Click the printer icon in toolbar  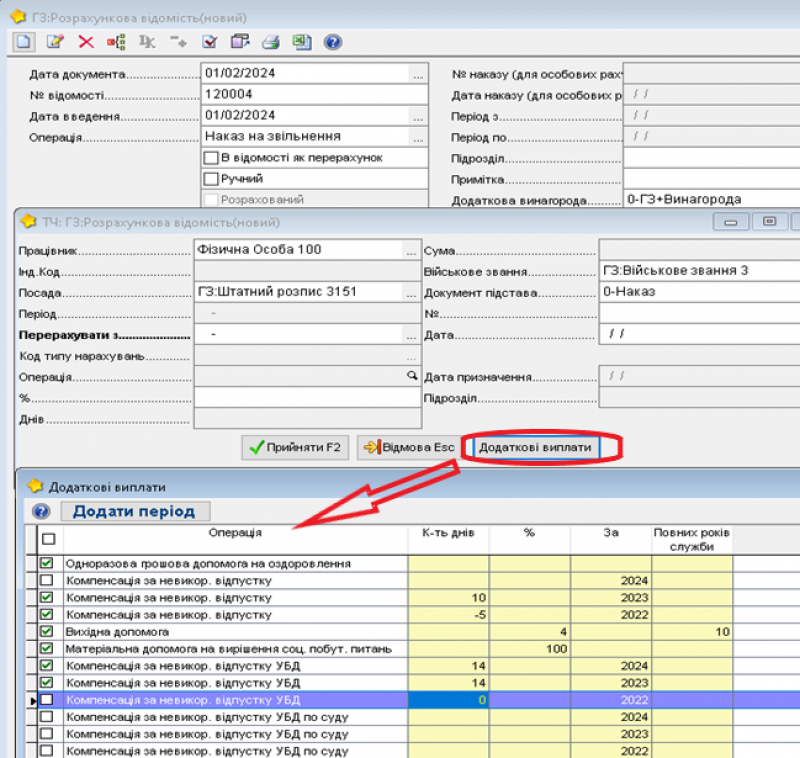[269, 42]
